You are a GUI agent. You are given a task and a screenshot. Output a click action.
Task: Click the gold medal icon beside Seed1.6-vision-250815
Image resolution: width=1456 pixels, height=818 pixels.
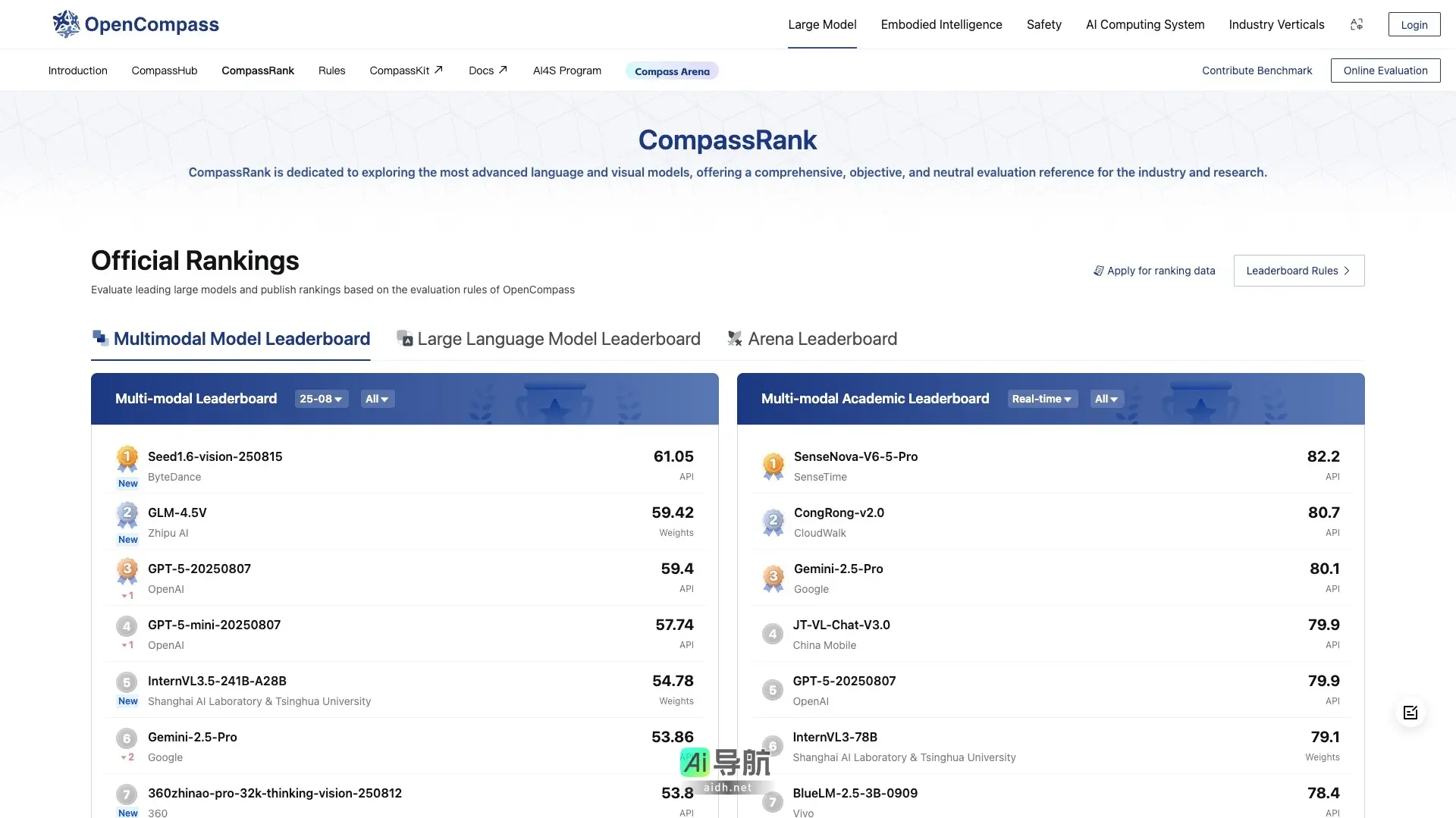(x=127, y=459)
